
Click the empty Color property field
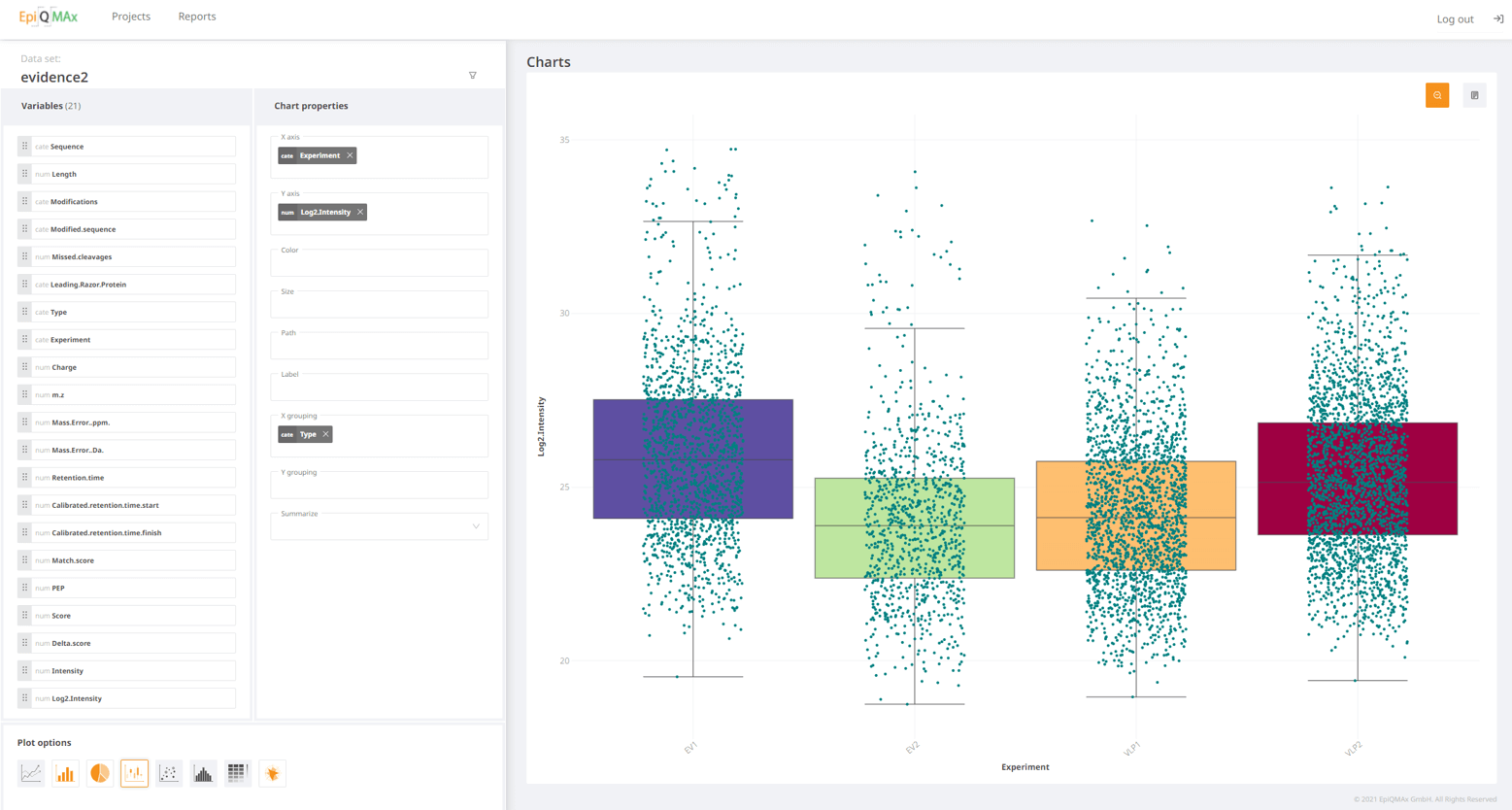pyautogui.click(x=379, y=263)
